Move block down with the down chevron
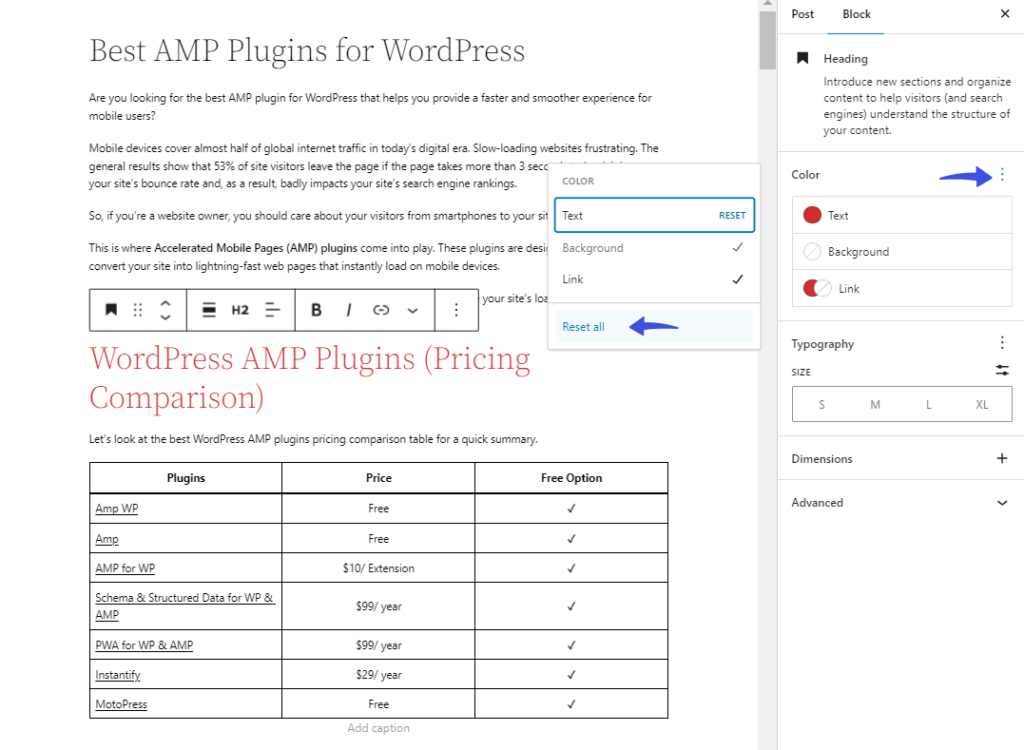The height and width of the screenshot is (750, 1024). tap(166, 316)
